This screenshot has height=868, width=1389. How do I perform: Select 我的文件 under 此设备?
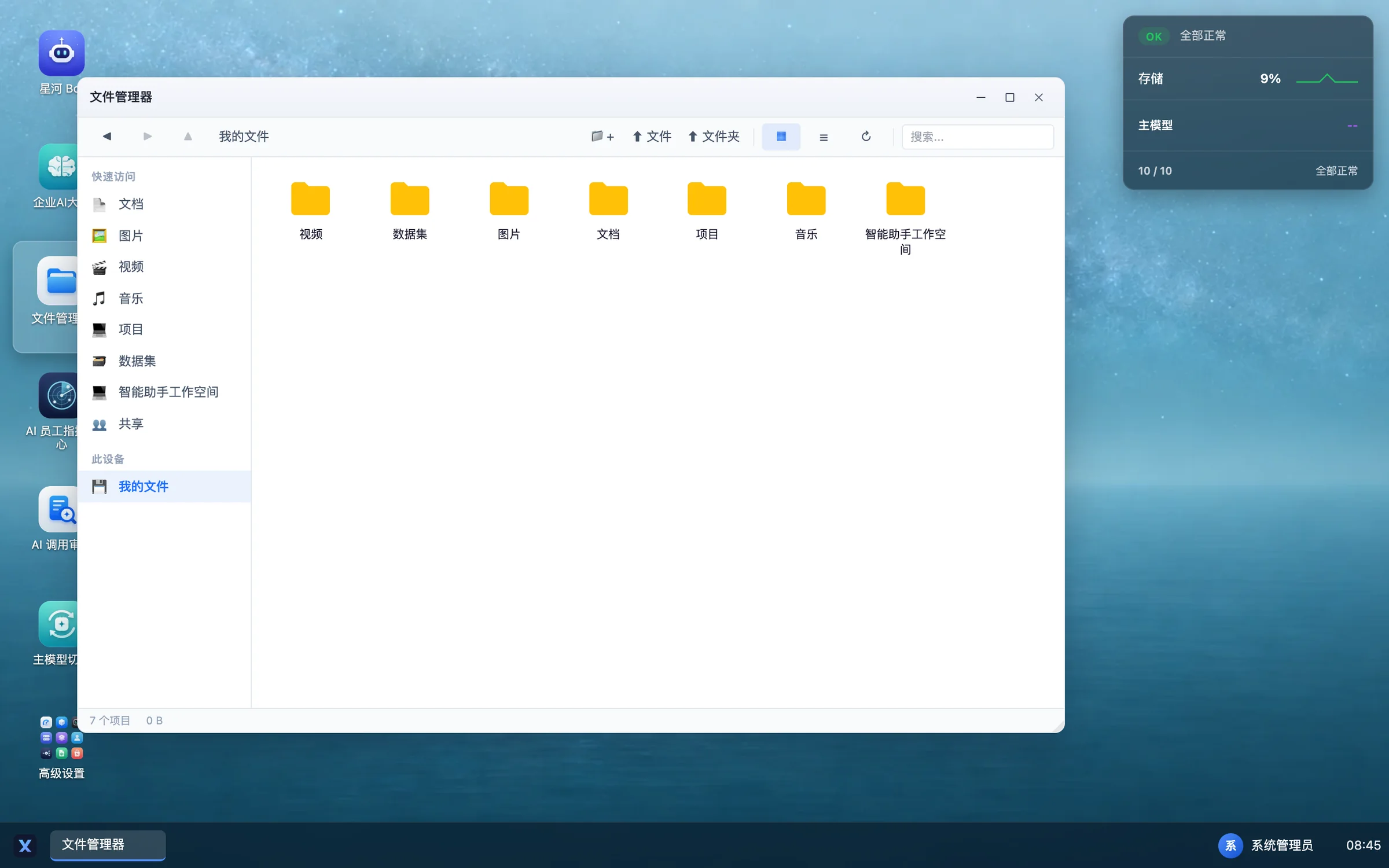pos(164,487)
